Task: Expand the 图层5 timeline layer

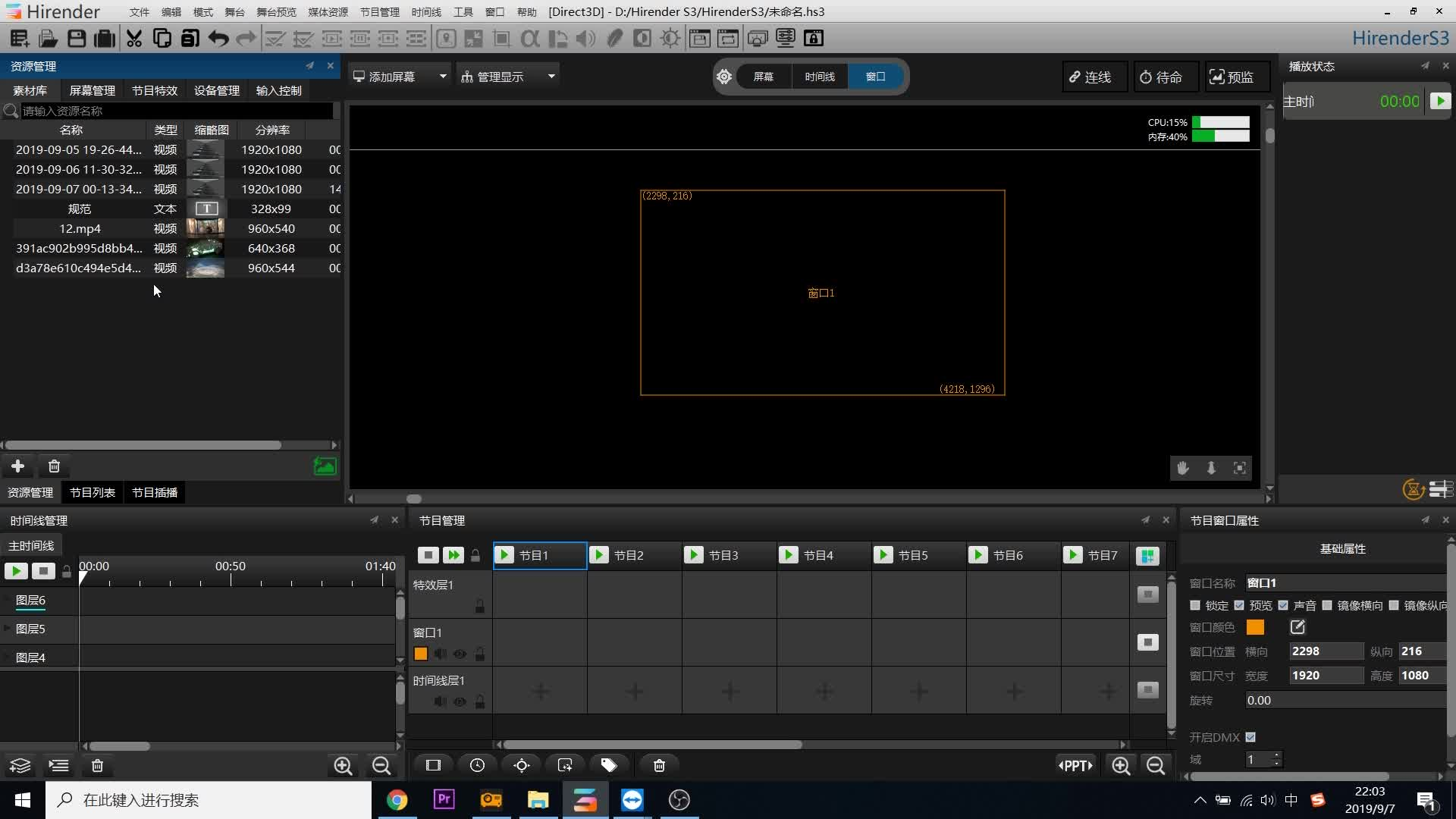Action: (x=8, y=629)
